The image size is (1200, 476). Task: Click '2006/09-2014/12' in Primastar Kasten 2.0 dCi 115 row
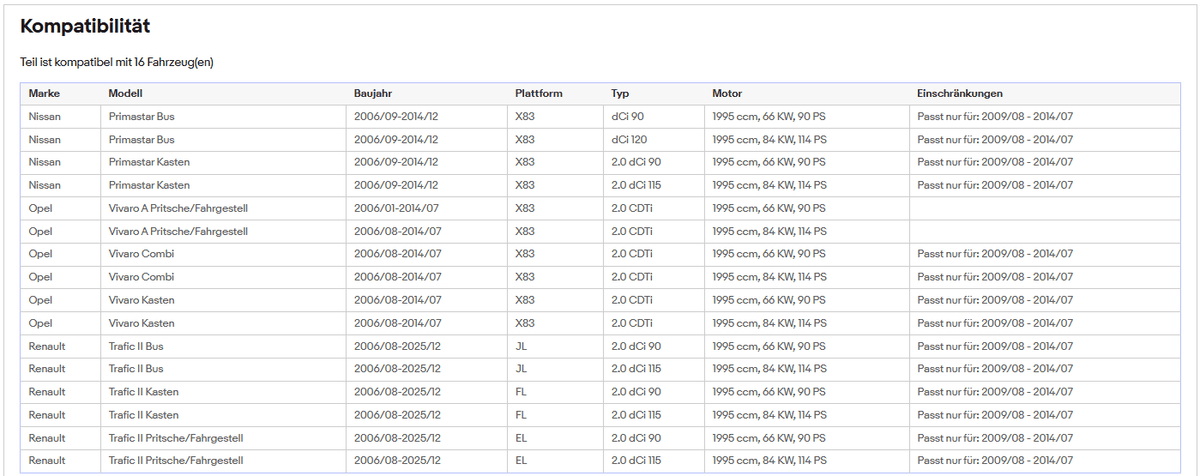396,185
